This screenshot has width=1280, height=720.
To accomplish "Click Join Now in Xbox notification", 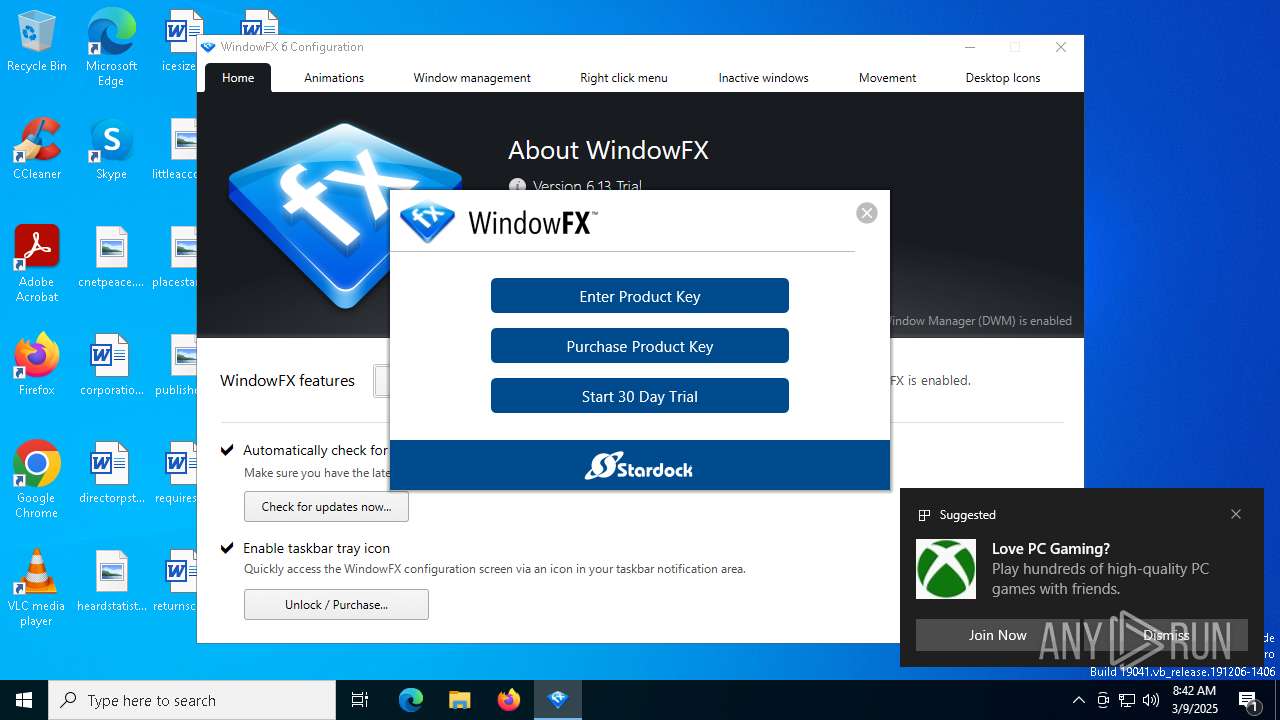I will (997, 635).
